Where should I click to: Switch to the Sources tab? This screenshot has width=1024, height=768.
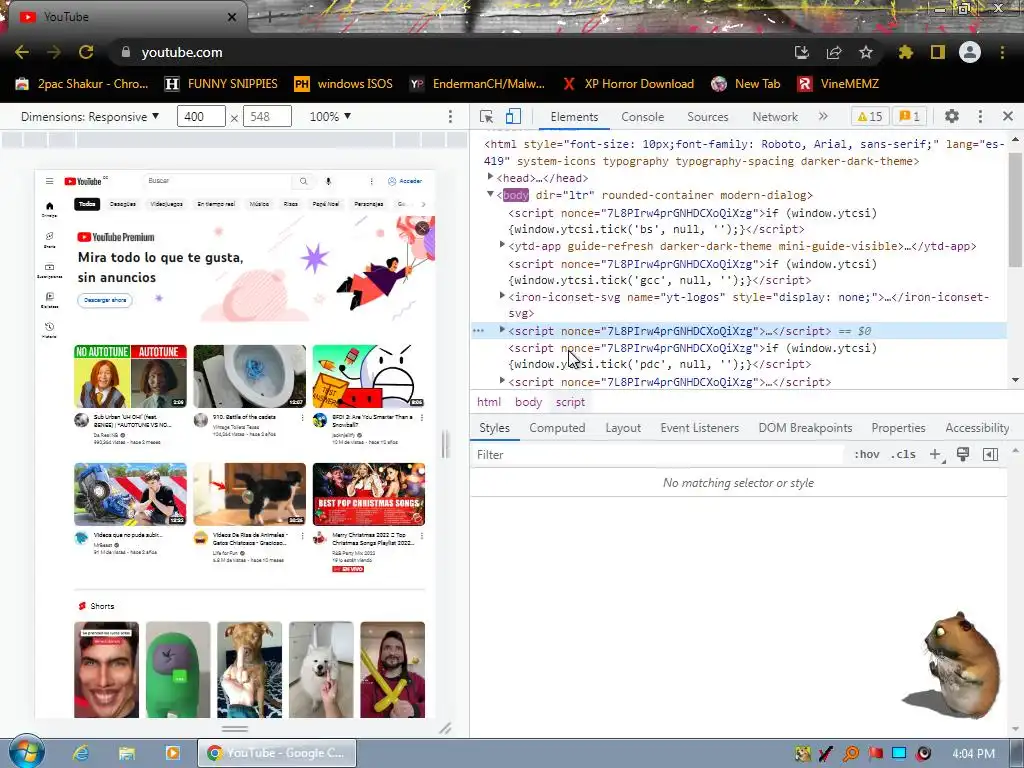click(x=707, y=116)
